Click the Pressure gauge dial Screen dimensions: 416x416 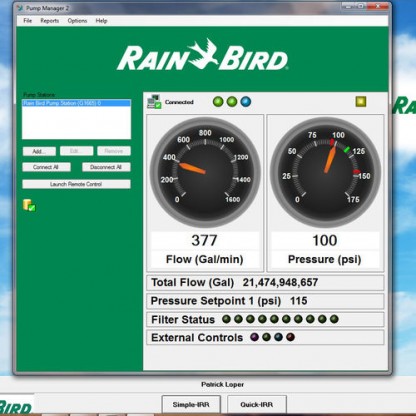(x=325, y=172)
